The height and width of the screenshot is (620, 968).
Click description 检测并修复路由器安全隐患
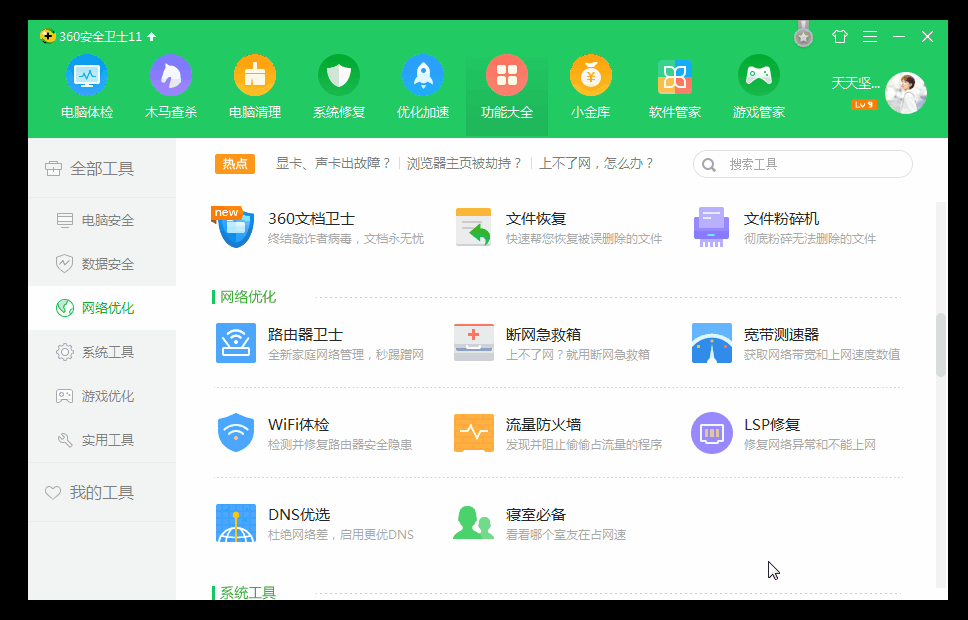point(340,445)
